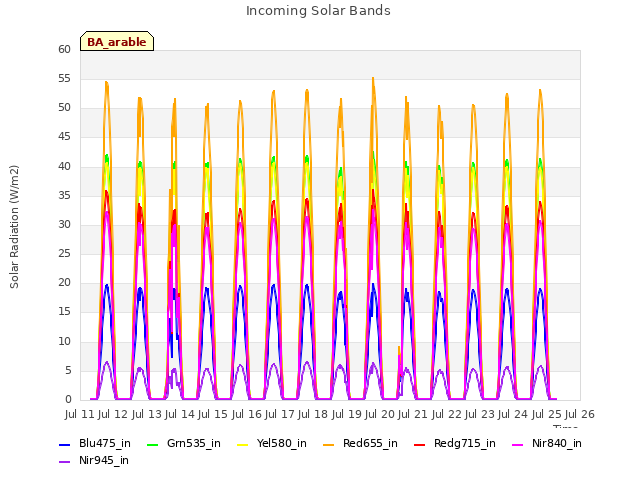
Task: Click the small orange spike before Jul 20 peak
Action: point(399,349)
